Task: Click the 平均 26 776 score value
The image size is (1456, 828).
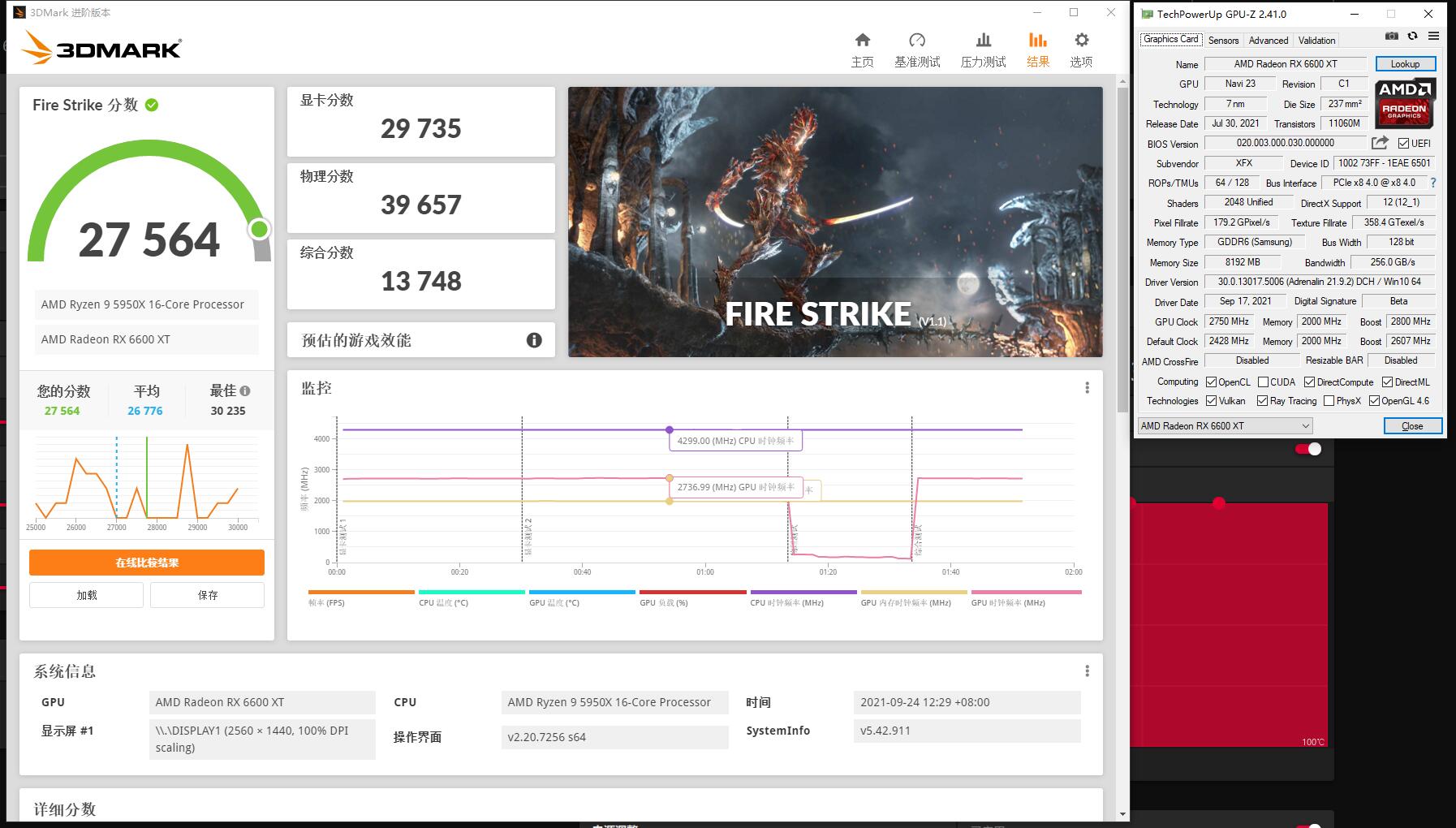Action: 145,411
